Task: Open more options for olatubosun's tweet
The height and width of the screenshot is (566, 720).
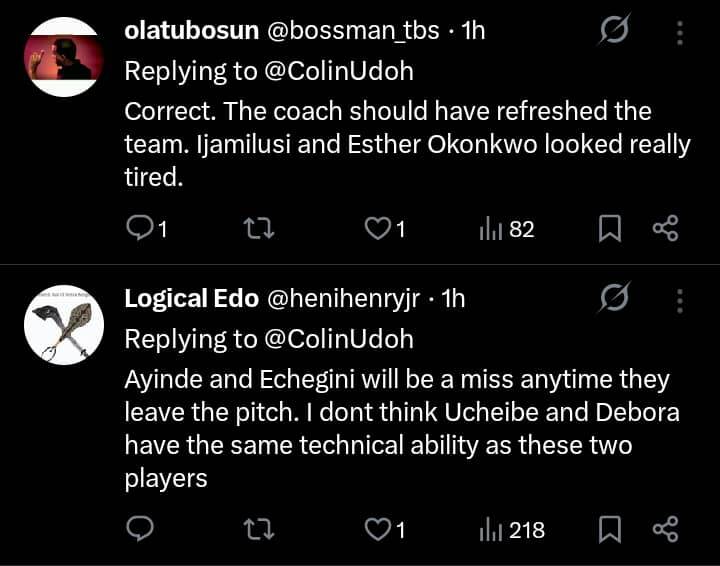Action: click(x=680, y=32)
